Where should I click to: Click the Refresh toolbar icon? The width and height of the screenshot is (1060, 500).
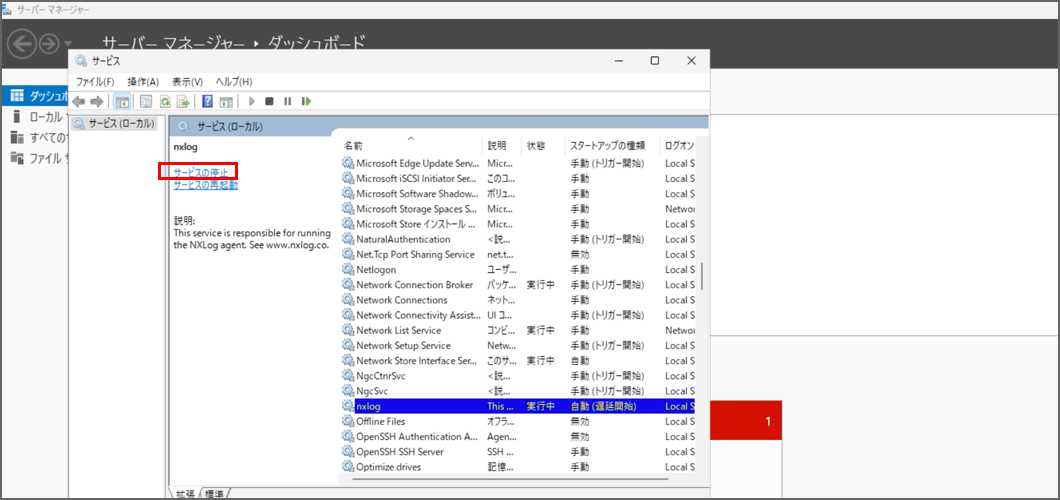point(165,101)
